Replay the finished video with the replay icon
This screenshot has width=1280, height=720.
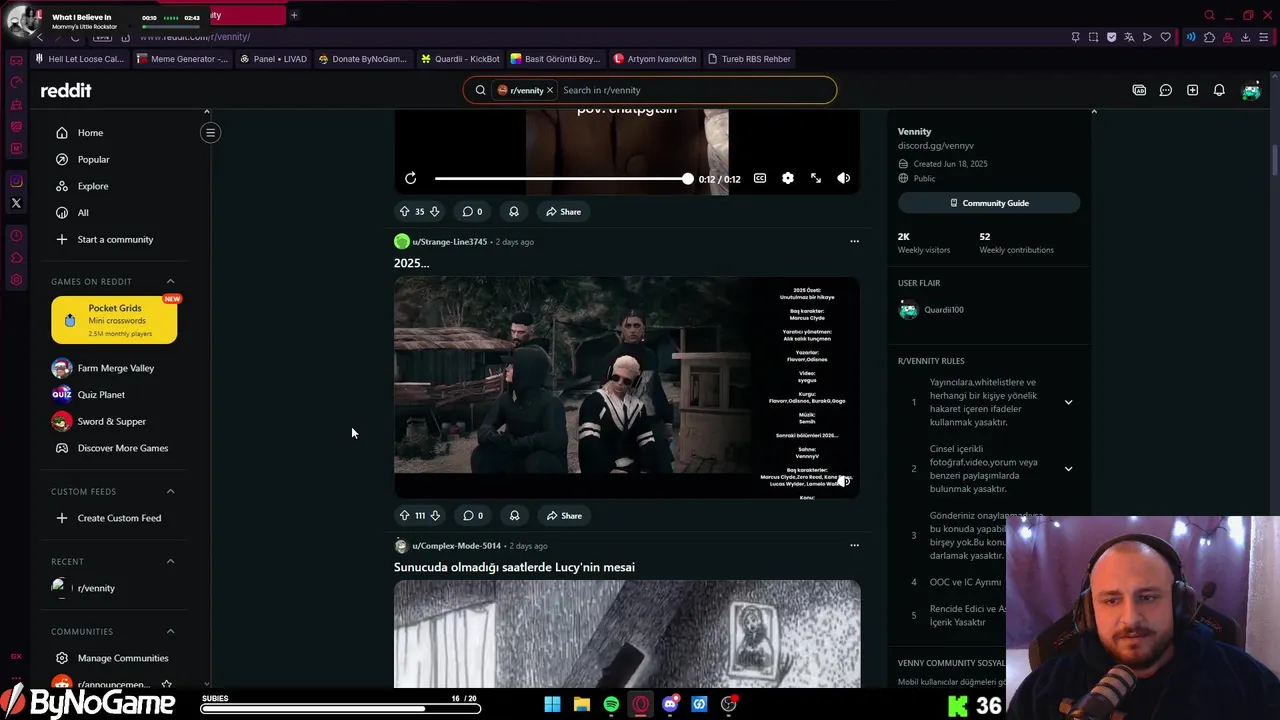pos(410,178)
